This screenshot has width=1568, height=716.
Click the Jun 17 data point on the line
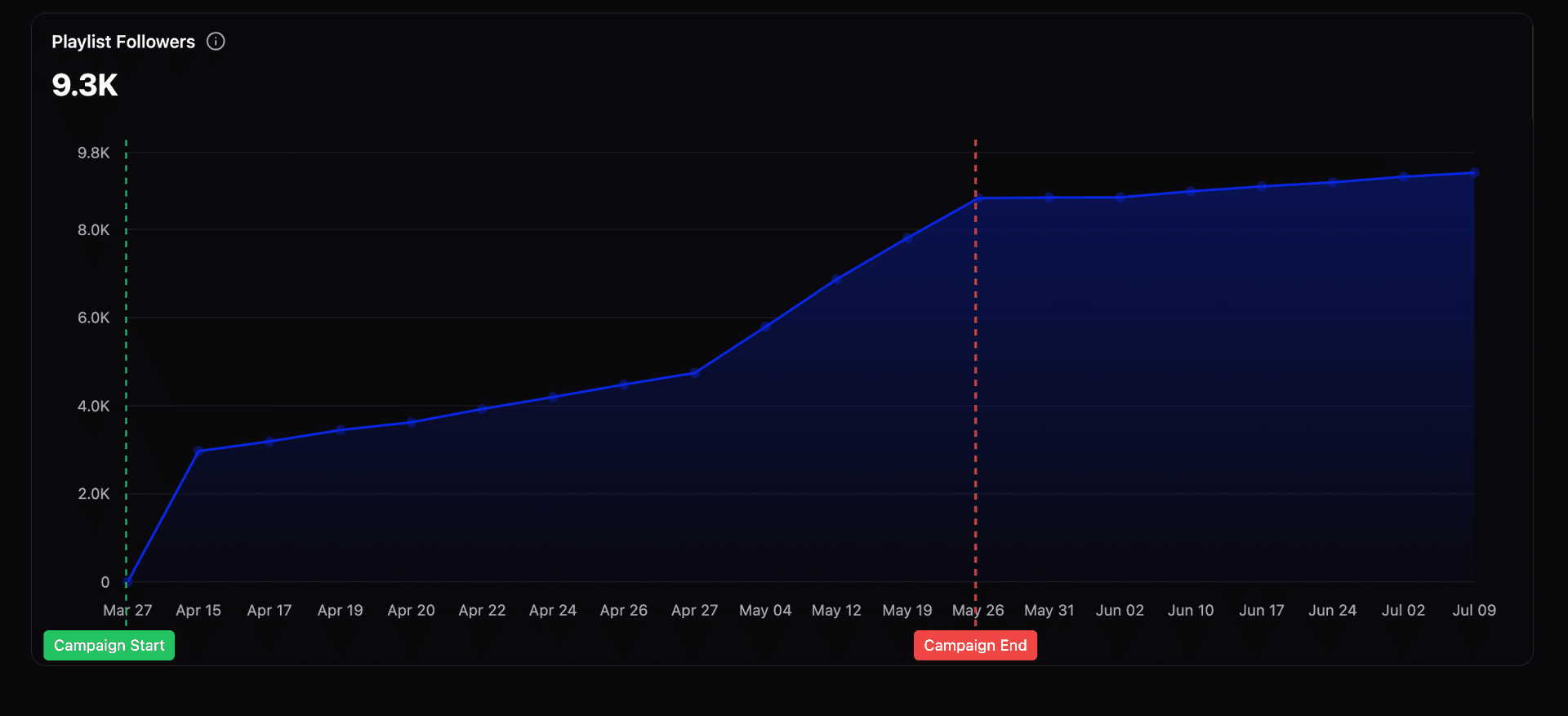1262,186
